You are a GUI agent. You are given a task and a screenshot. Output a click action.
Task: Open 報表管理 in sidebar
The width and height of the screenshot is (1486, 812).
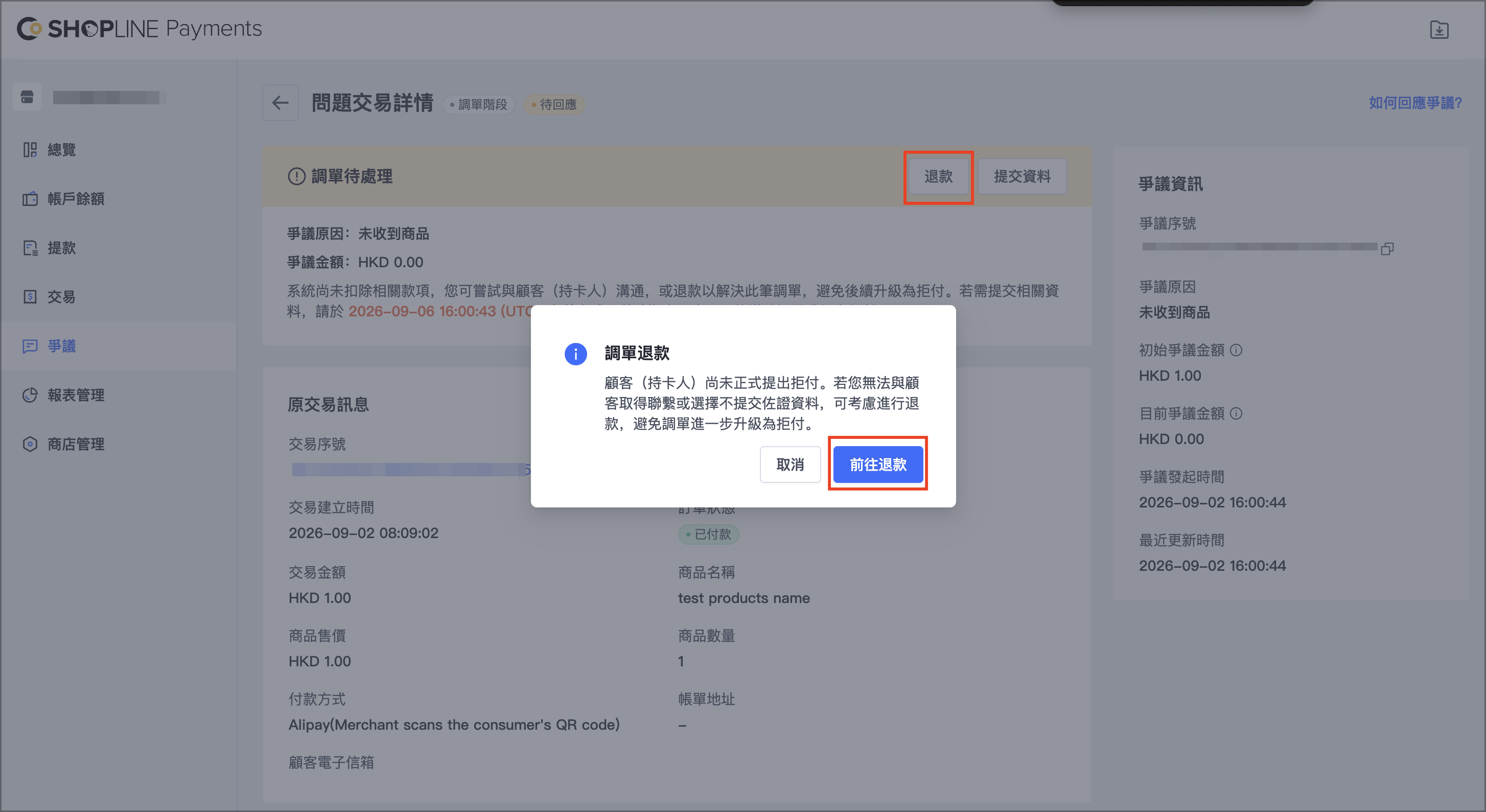coord(118,395)
